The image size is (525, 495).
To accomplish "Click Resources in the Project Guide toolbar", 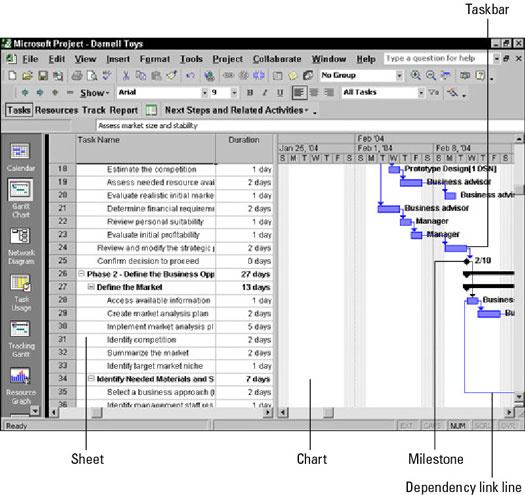I will click(56, 110).
